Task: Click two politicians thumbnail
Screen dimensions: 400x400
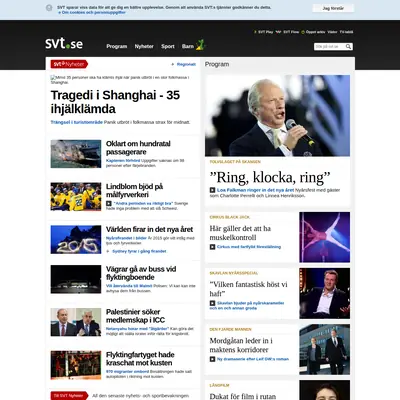Action: point(76,322)
